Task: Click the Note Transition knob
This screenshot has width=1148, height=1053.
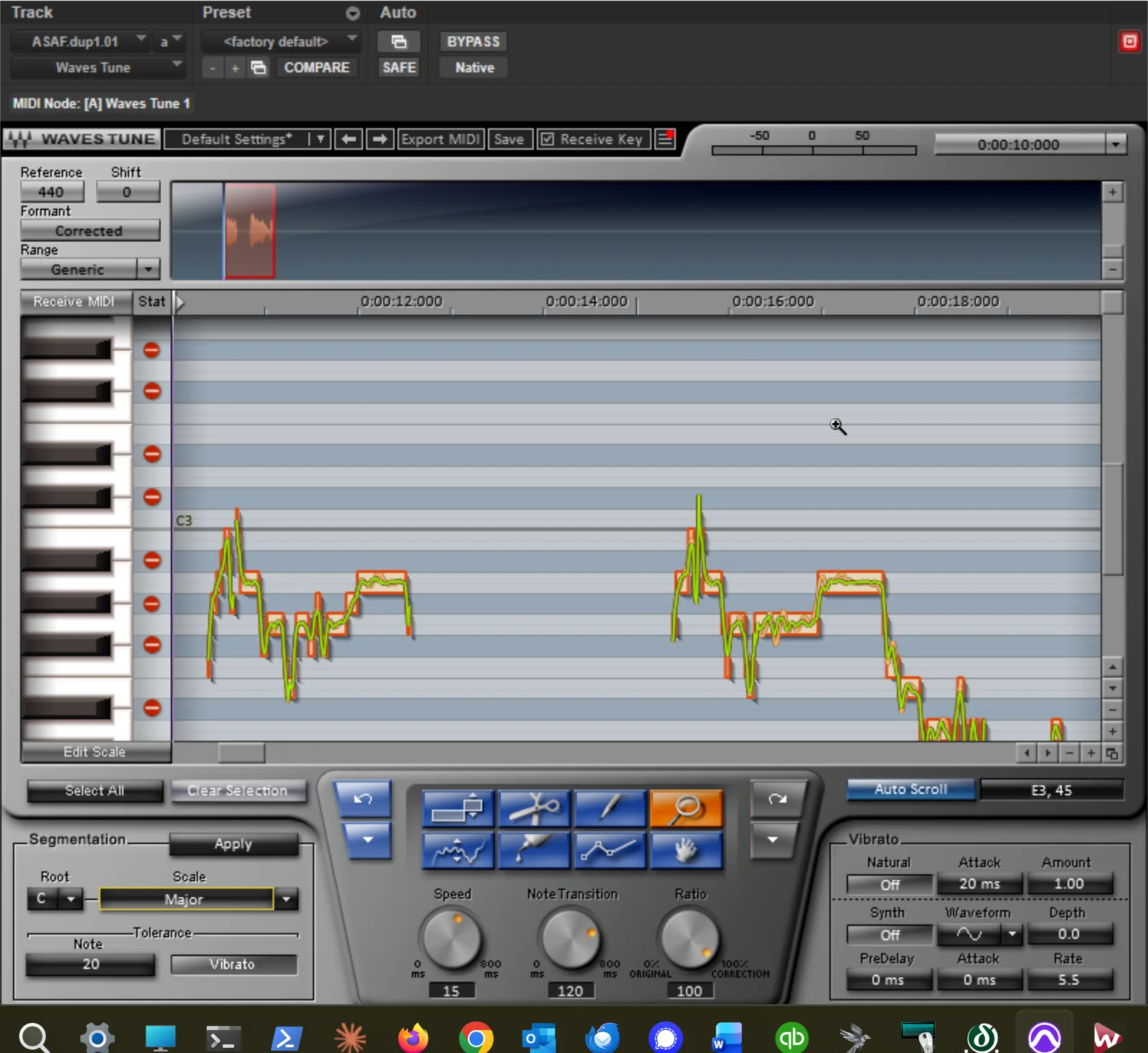Action: pos(571,940)
